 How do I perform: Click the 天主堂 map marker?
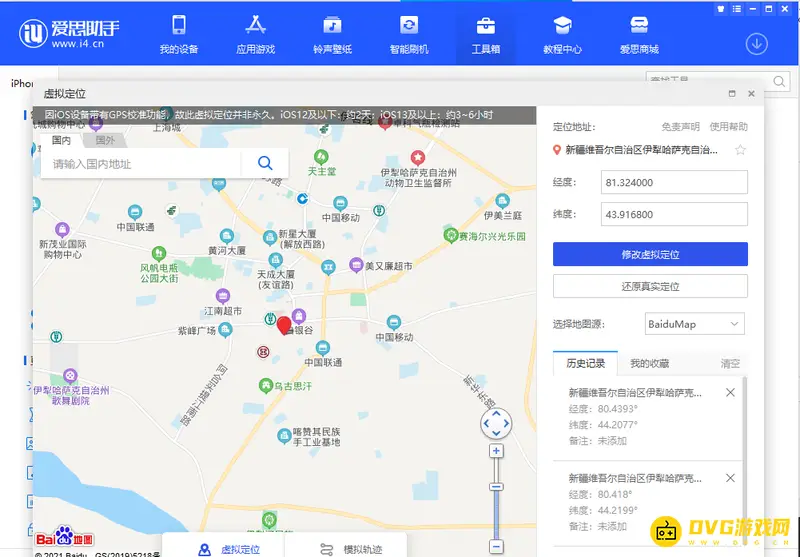(x=321, y=157)
